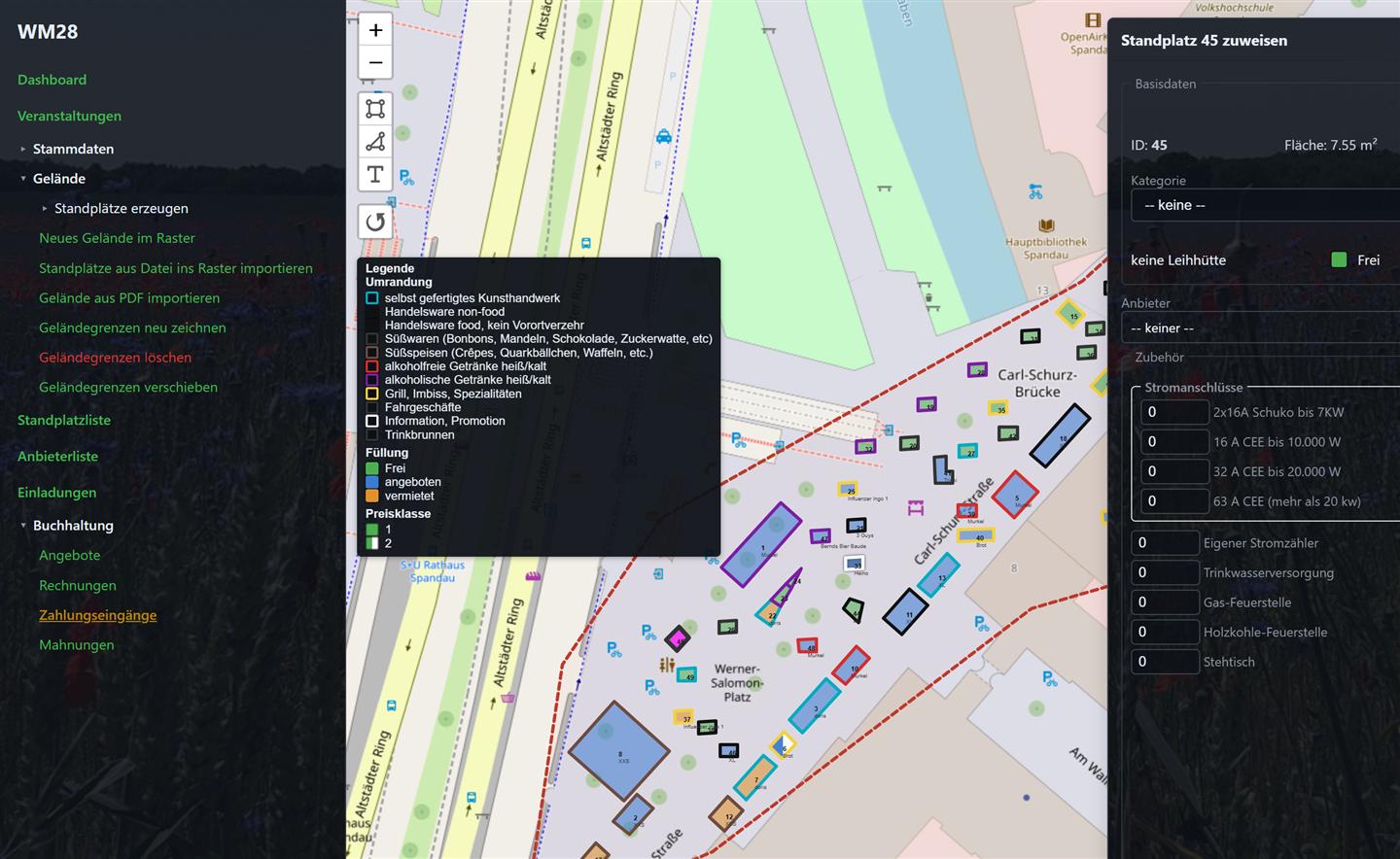Expand the Stammdaten tree section
The height and width of the screenshot is (859, 1400).
pos(23,149)
